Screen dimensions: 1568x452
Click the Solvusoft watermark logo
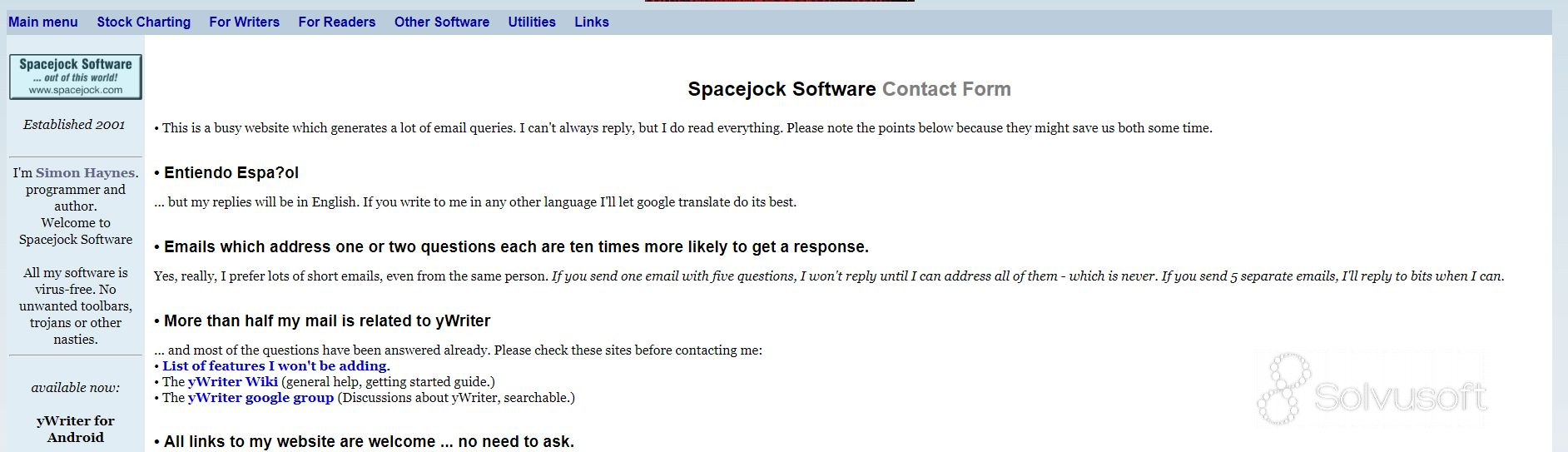click(1372, 390)
